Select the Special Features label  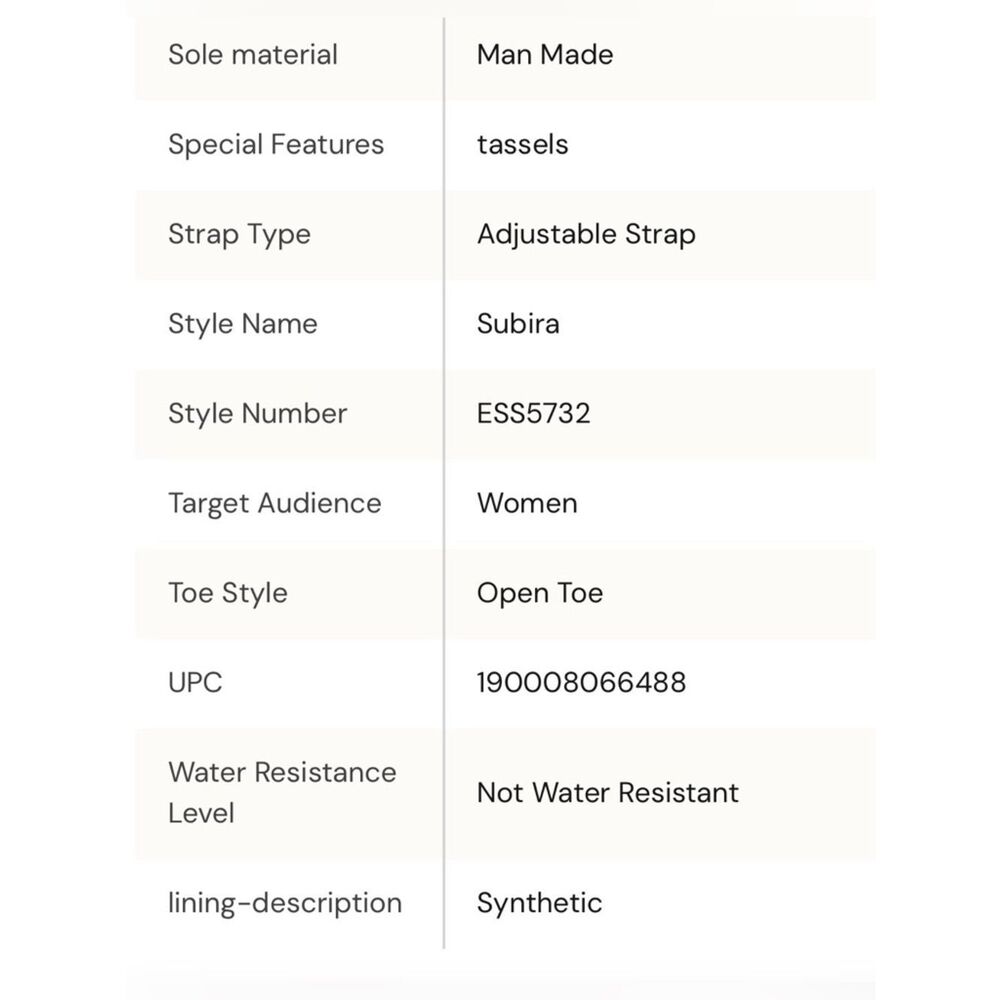276,145
